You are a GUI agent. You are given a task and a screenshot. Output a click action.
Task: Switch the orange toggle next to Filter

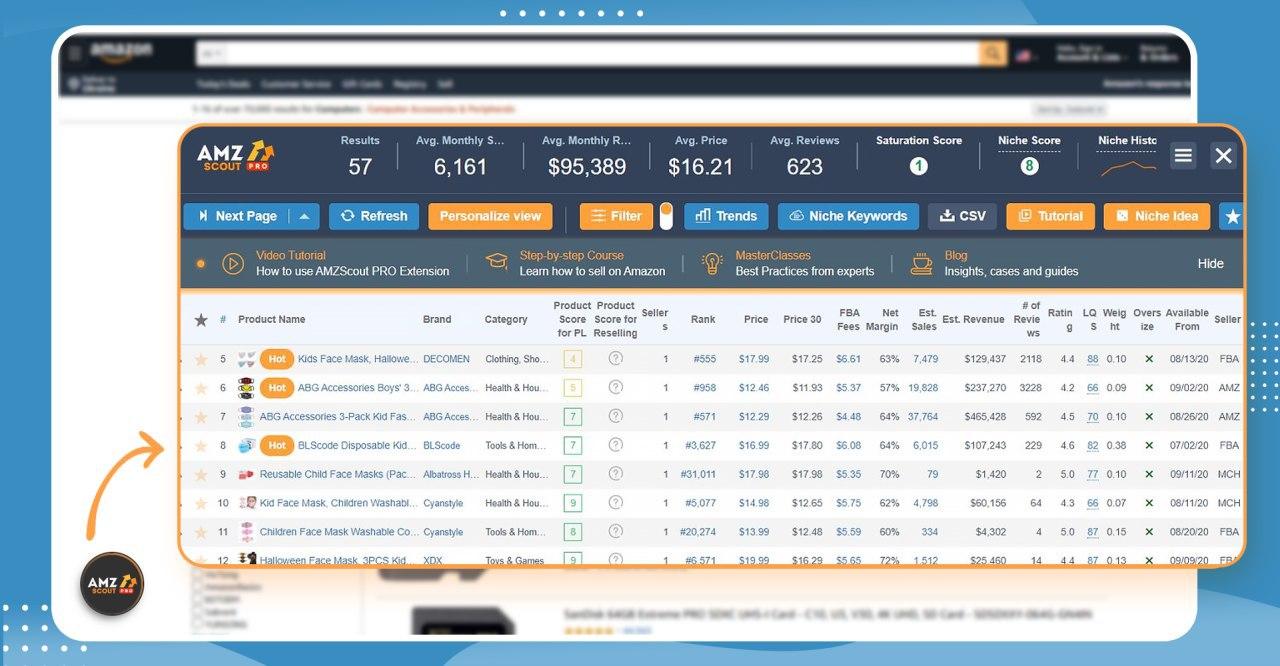pyautogui.click(x=668, y=216)
